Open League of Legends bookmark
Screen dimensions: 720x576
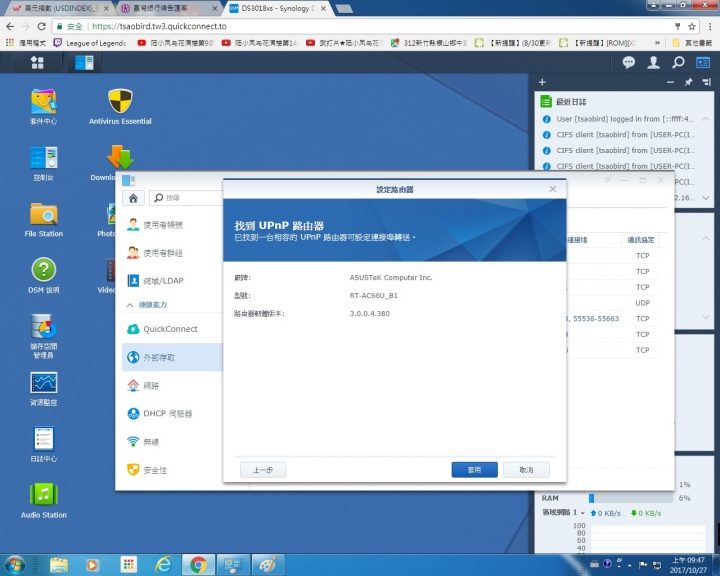coord(90,43)
